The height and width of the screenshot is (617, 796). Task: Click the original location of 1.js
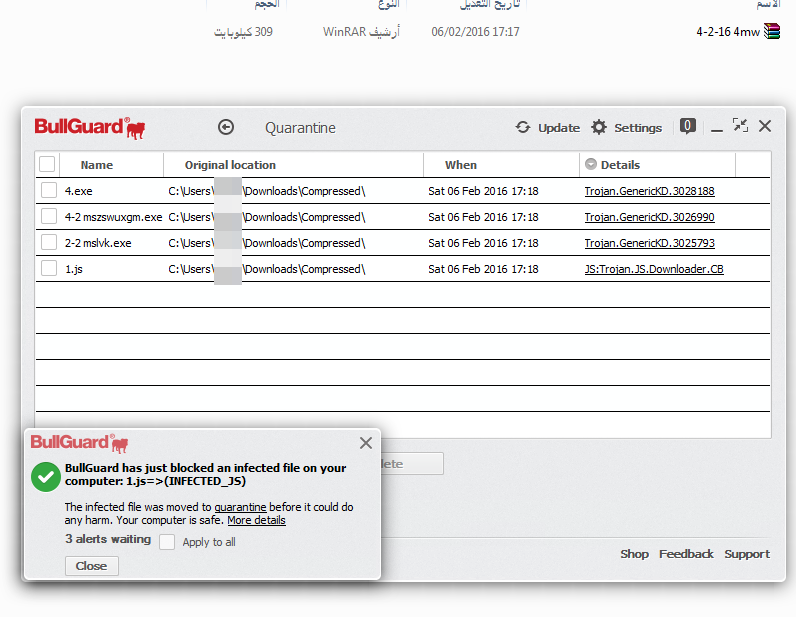267,269
